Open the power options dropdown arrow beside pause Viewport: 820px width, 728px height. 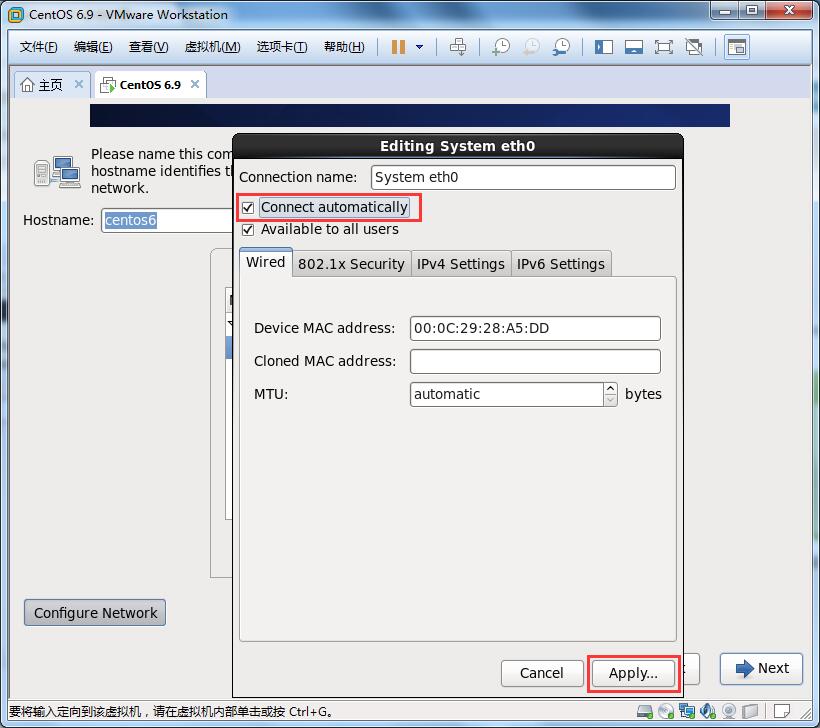419,47
